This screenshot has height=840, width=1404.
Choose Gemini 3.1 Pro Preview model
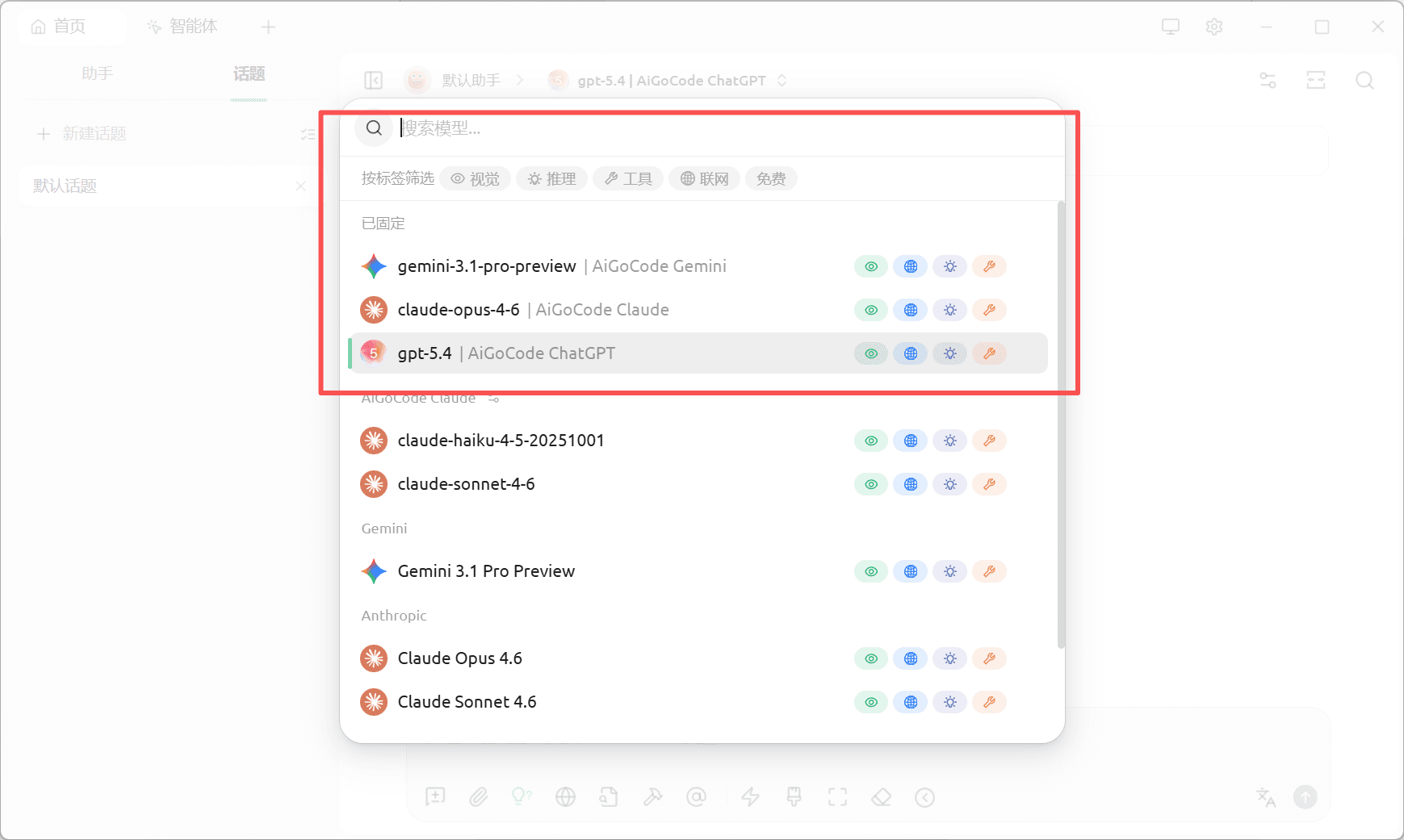click(x=699, y=571)
